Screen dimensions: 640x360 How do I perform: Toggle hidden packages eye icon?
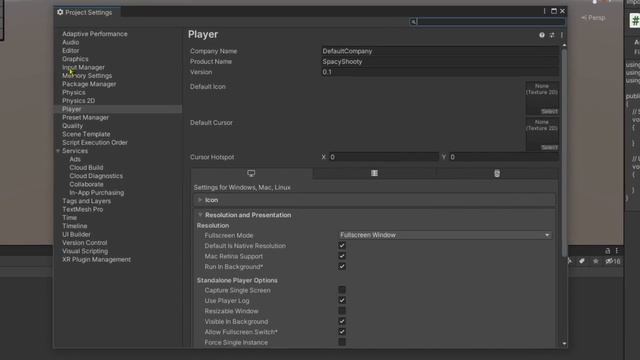(612, 261)
